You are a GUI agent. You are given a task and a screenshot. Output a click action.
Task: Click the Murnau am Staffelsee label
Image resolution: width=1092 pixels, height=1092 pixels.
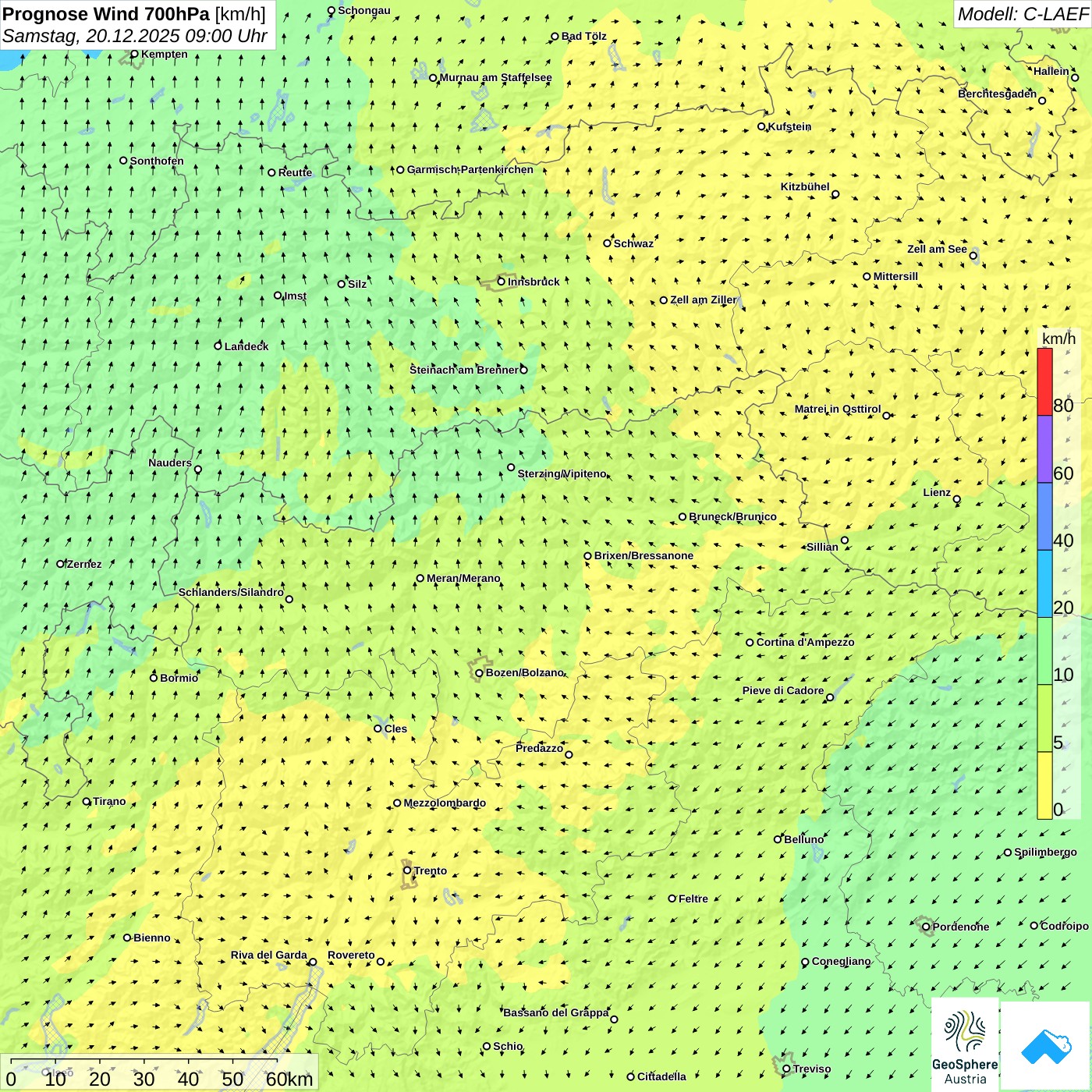pos(495,77)
